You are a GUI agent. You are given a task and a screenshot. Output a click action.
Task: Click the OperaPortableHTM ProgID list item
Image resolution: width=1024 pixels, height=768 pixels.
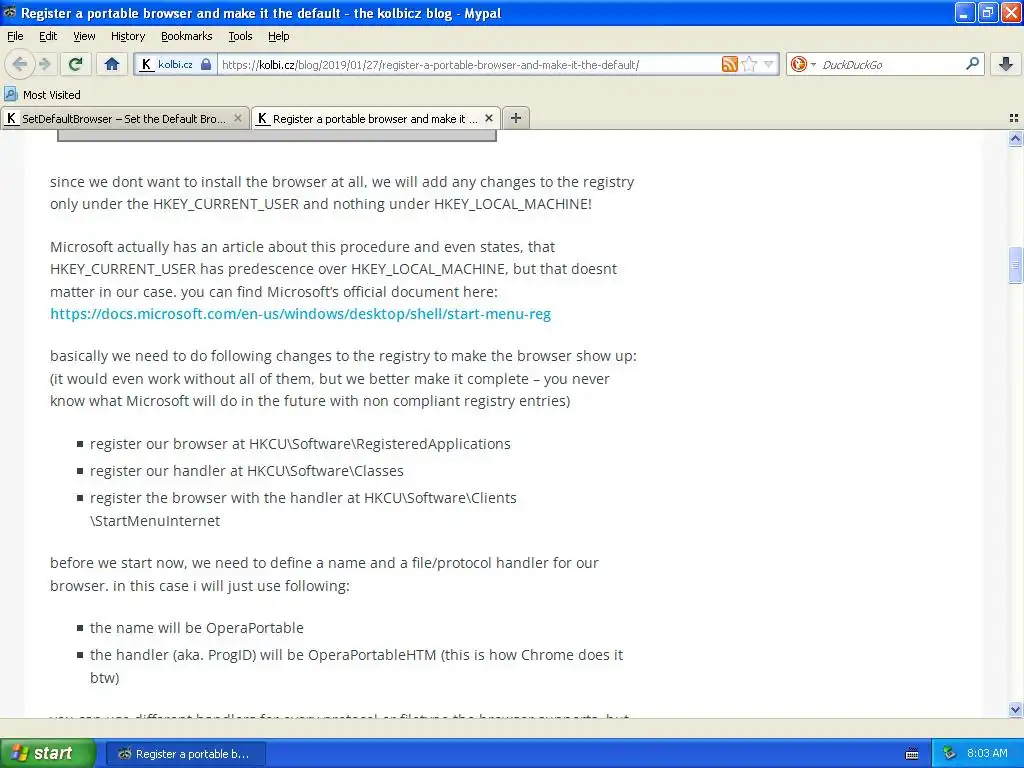click(357, 666)
